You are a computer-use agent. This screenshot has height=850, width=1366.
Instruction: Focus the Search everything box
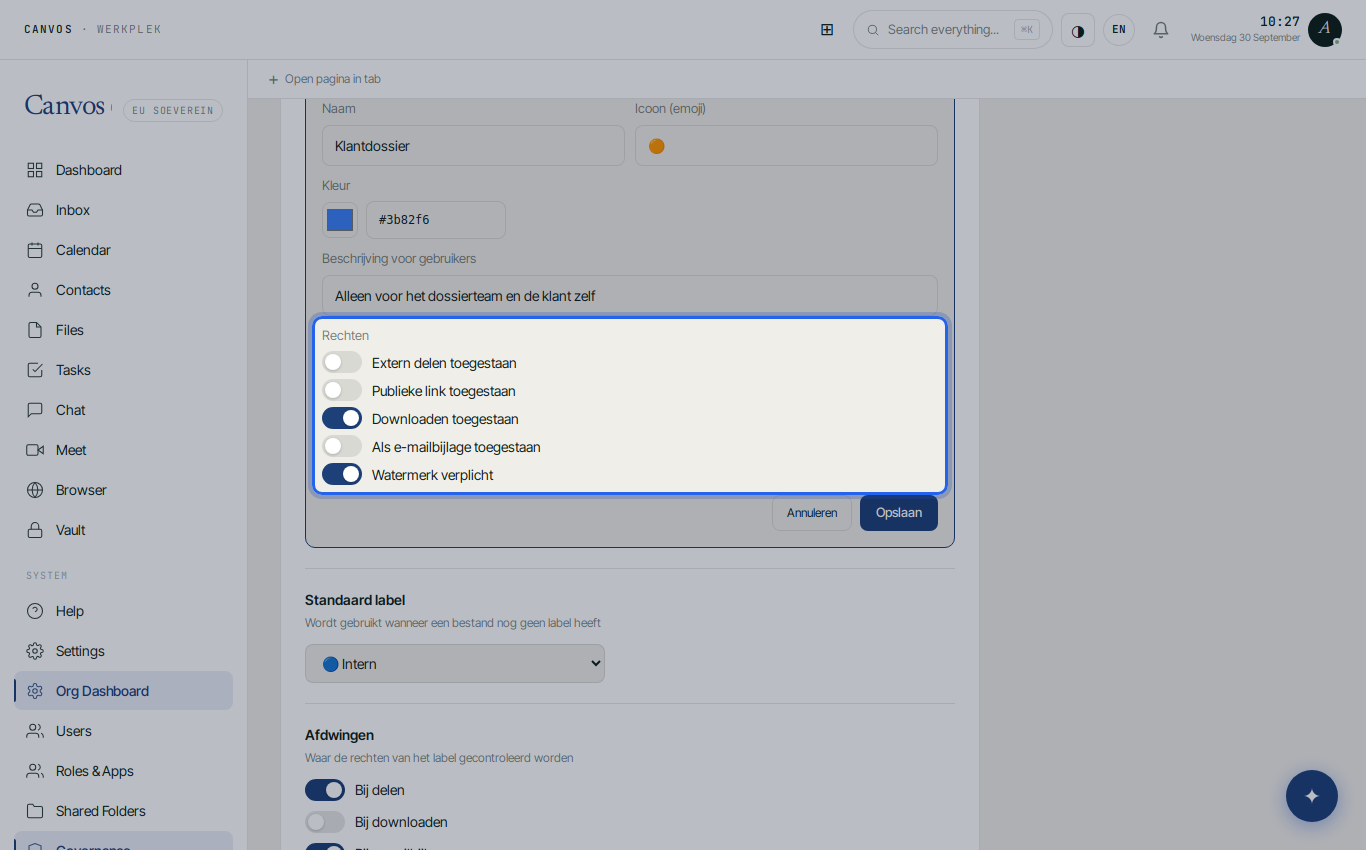coord(953,30)
